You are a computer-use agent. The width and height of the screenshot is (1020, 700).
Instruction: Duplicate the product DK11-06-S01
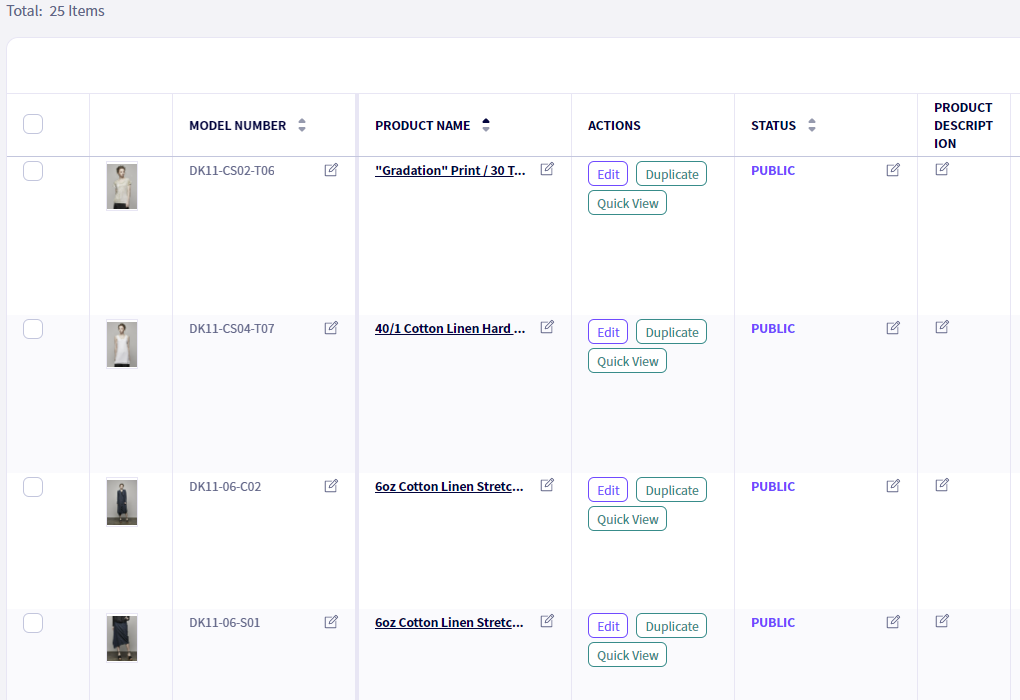671,626
